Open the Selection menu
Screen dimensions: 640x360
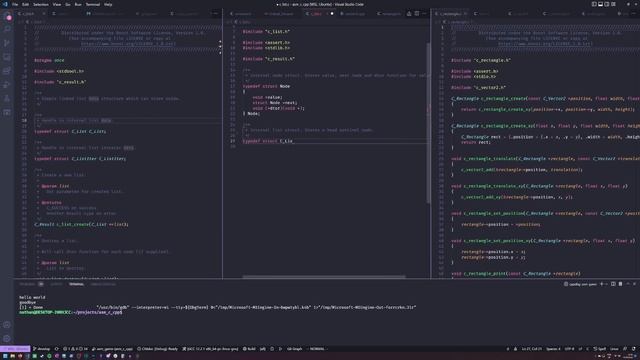pos(40,4)
